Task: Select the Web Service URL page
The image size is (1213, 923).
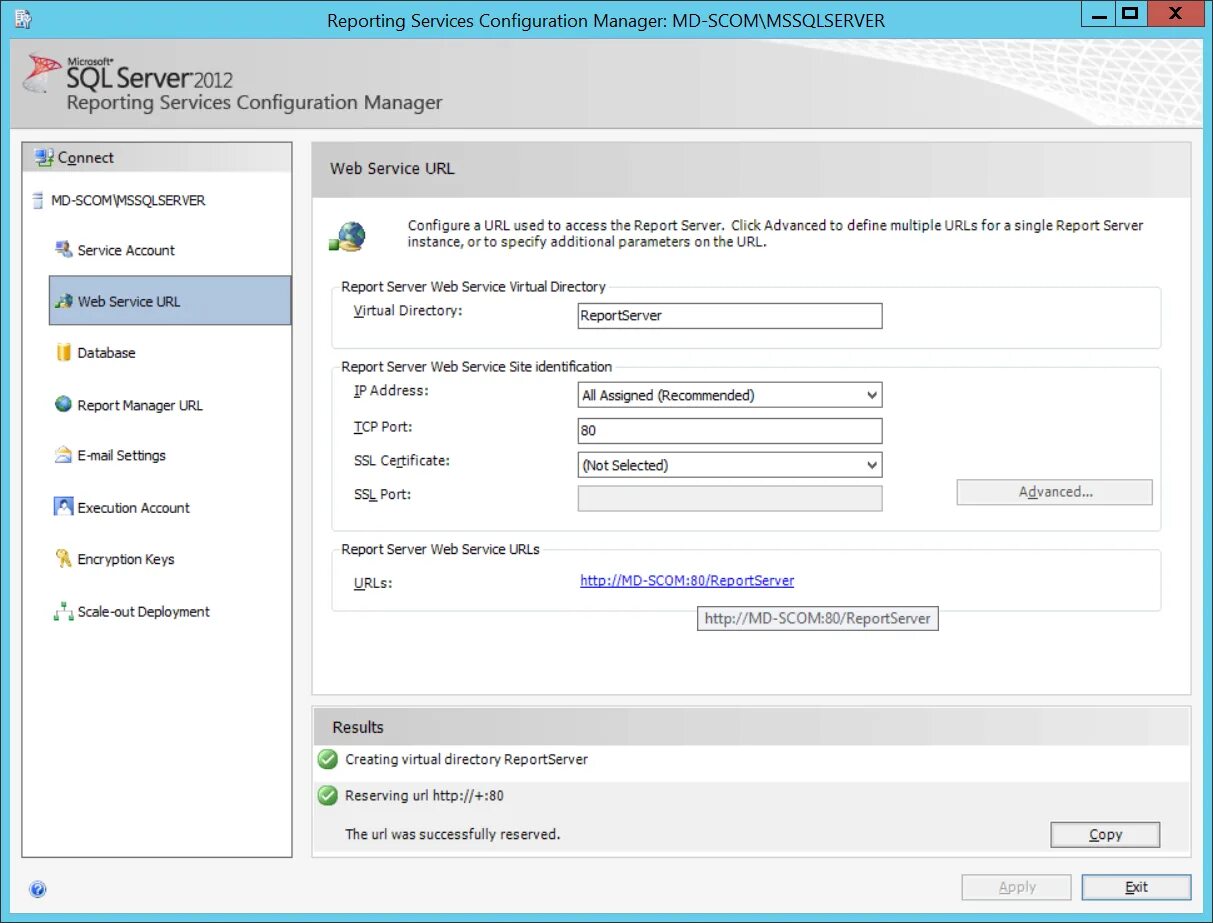Action: pos(170,301)
